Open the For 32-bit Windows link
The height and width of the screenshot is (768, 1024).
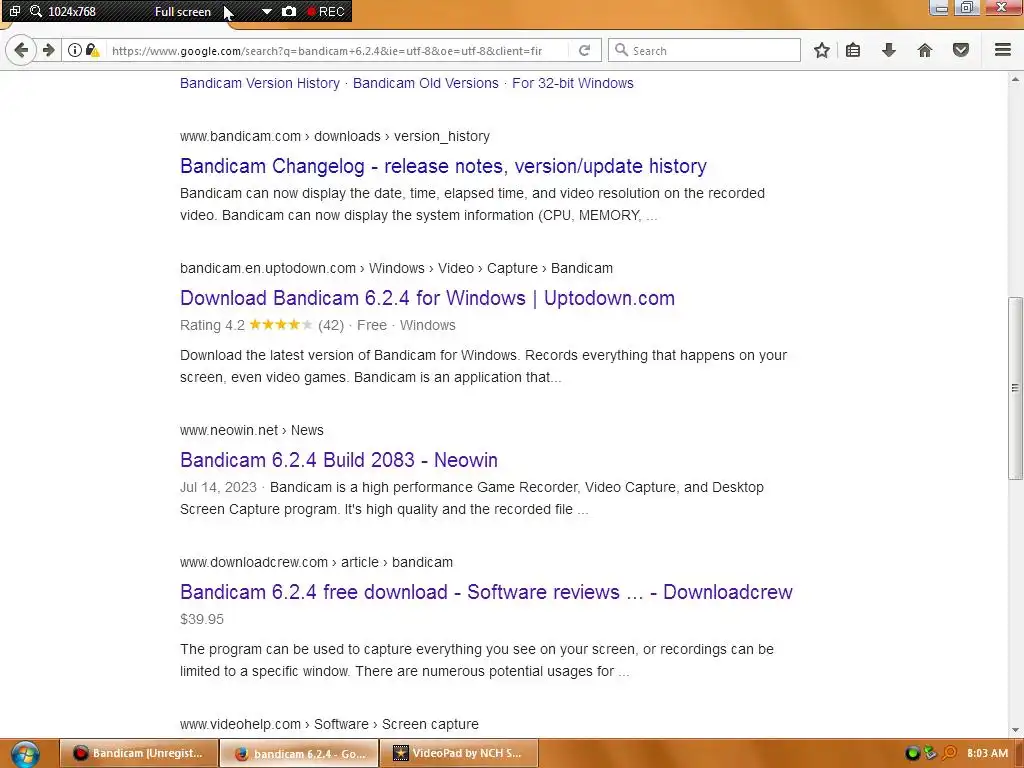coord(573,83)
